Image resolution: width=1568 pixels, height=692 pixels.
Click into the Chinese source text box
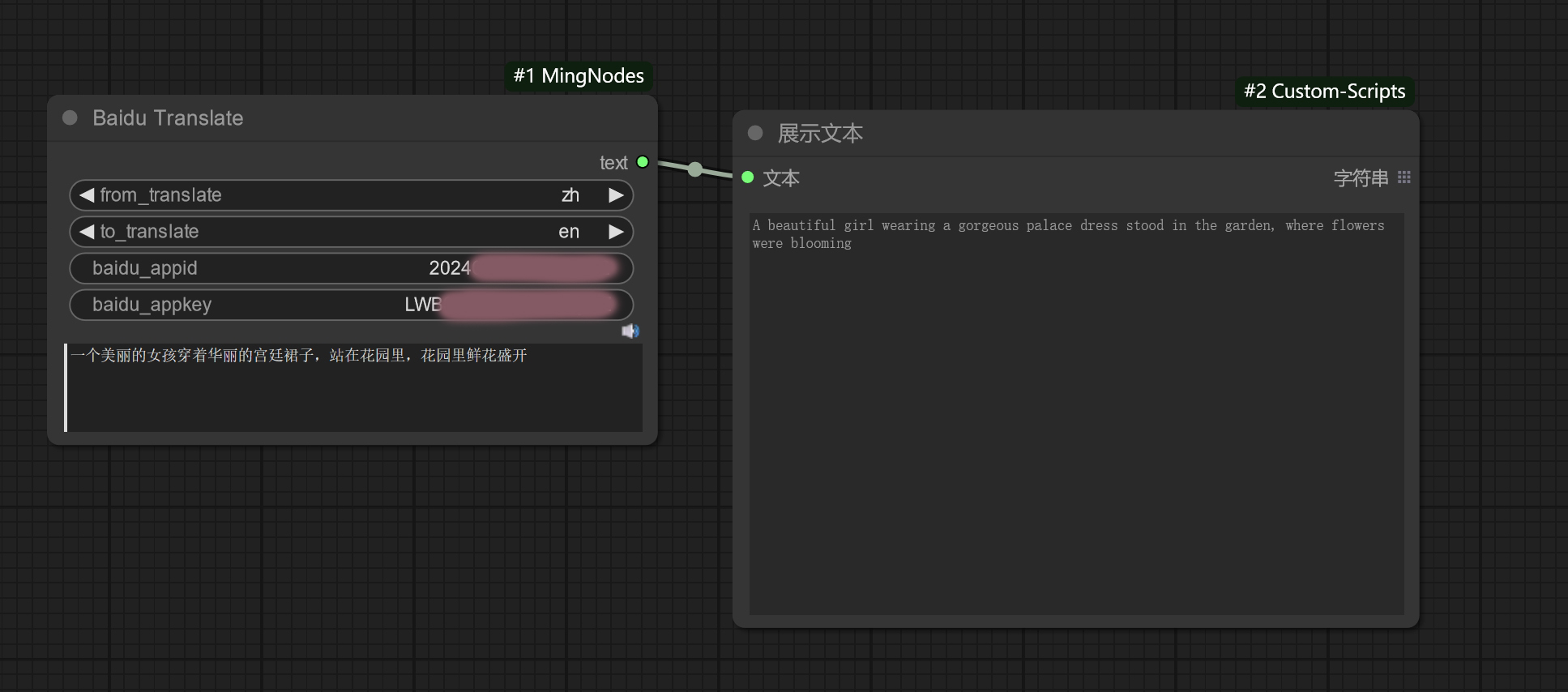[354, 389]
